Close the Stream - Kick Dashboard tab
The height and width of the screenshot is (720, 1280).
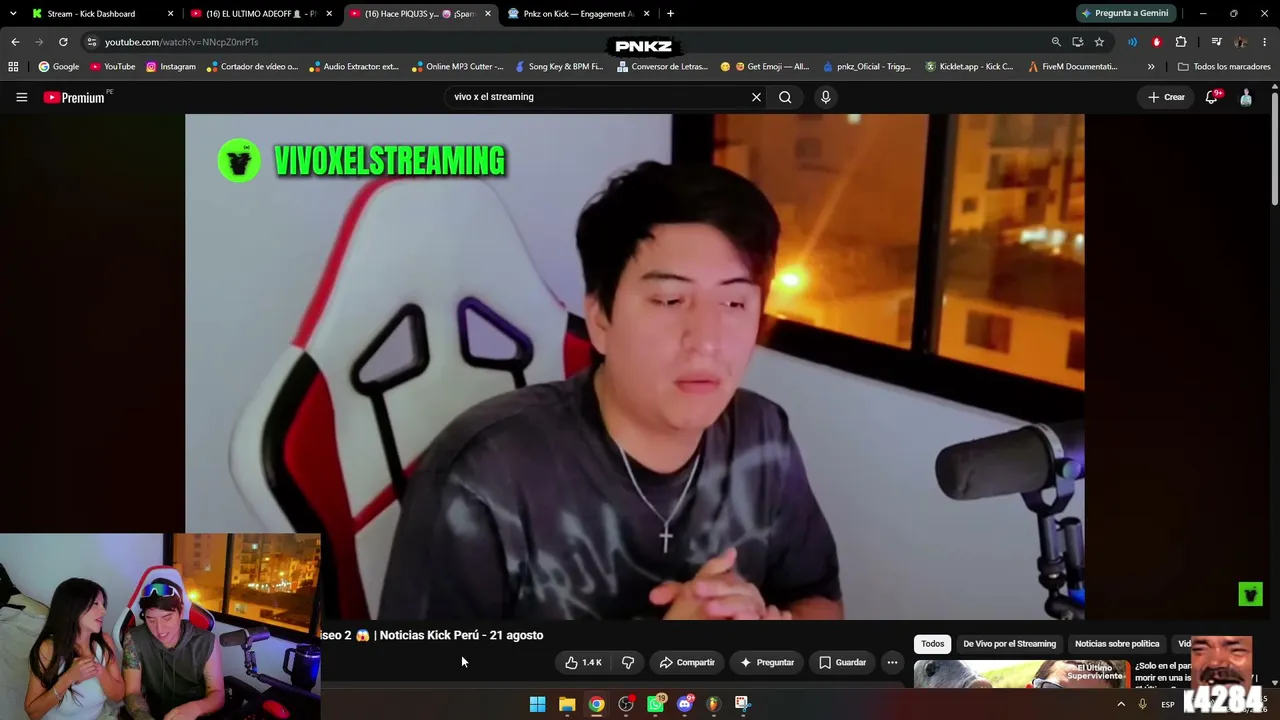(x=170, y=14)
